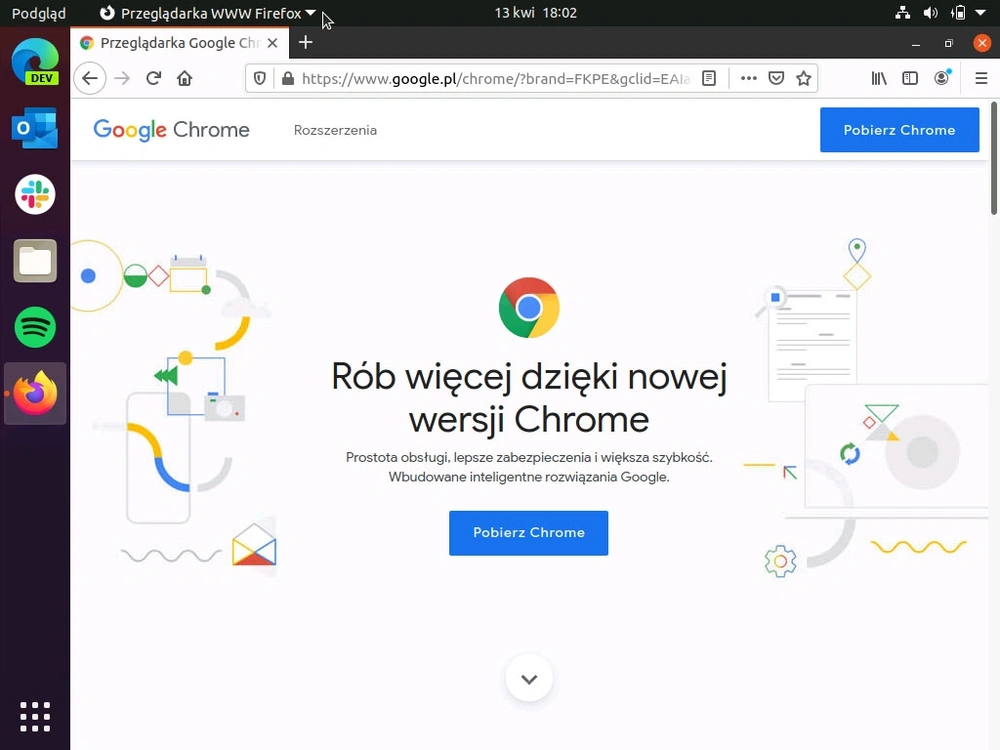Open the Podgląd activities overview
Image resolution: width=1000 pixels, height=750 pixels.
39,13
